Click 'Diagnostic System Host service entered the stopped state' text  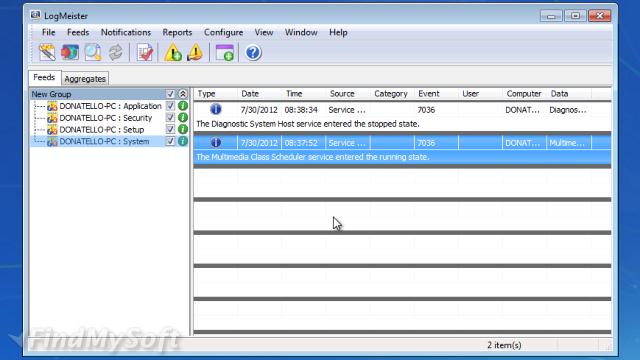pos(315,124)
